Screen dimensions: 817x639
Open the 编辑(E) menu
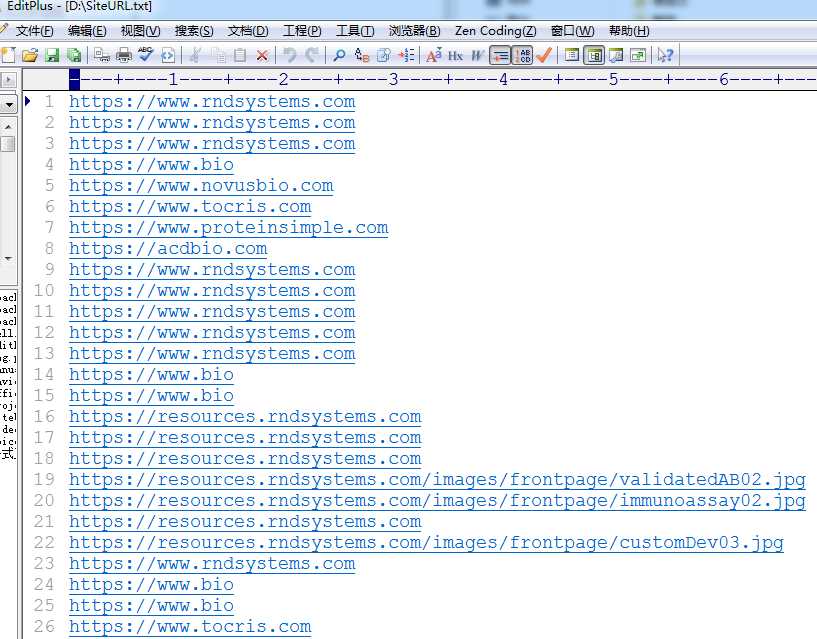tap(87, 31)
